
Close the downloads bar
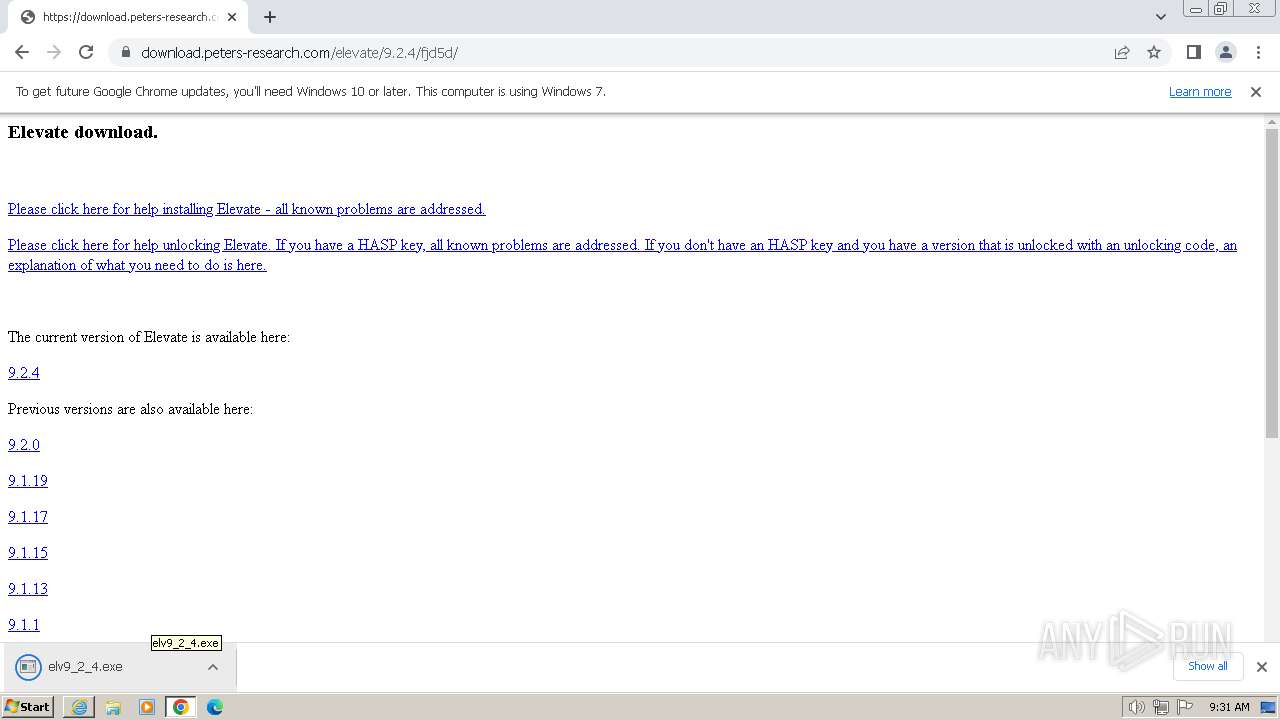coord(1262,667)
